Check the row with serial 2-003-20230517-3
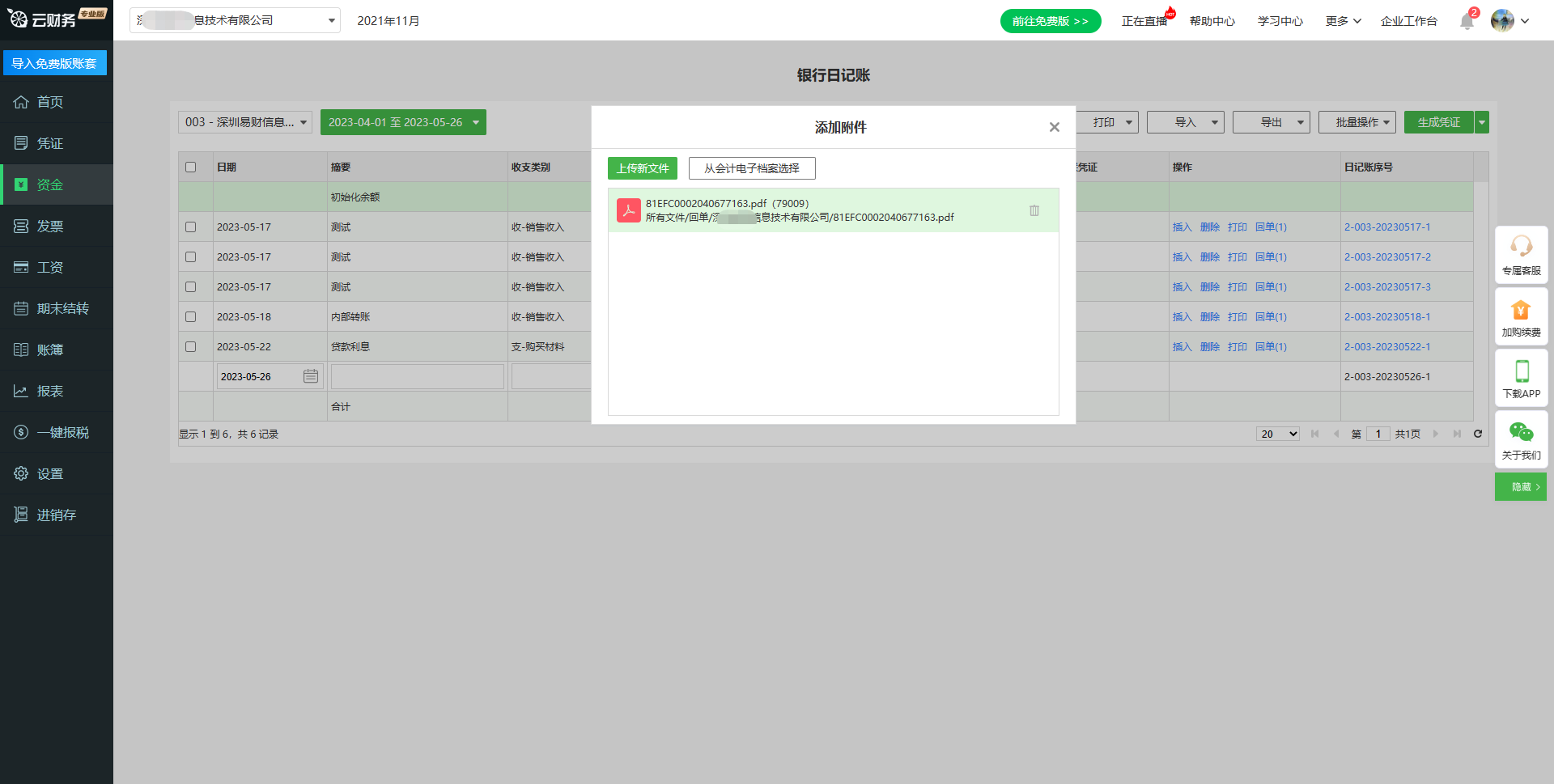 (191, 287)
